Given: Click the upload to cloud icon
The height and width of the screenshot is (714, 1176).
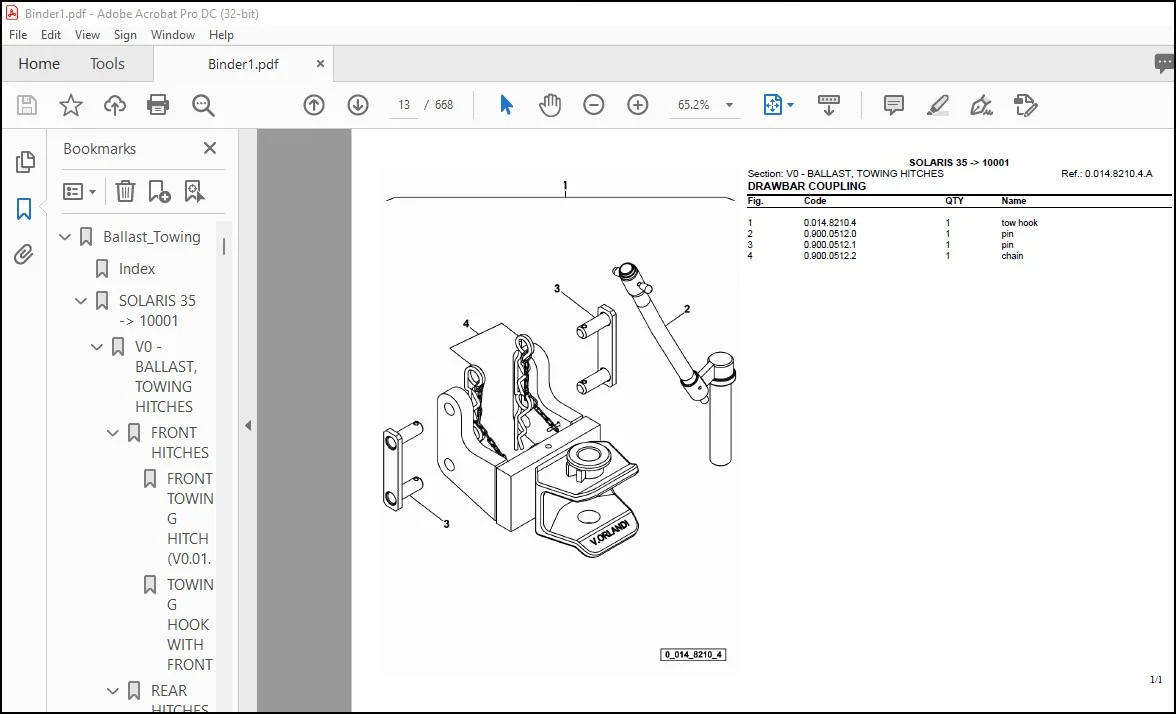Looking at the screenshot, I should [x=115, y=105].
